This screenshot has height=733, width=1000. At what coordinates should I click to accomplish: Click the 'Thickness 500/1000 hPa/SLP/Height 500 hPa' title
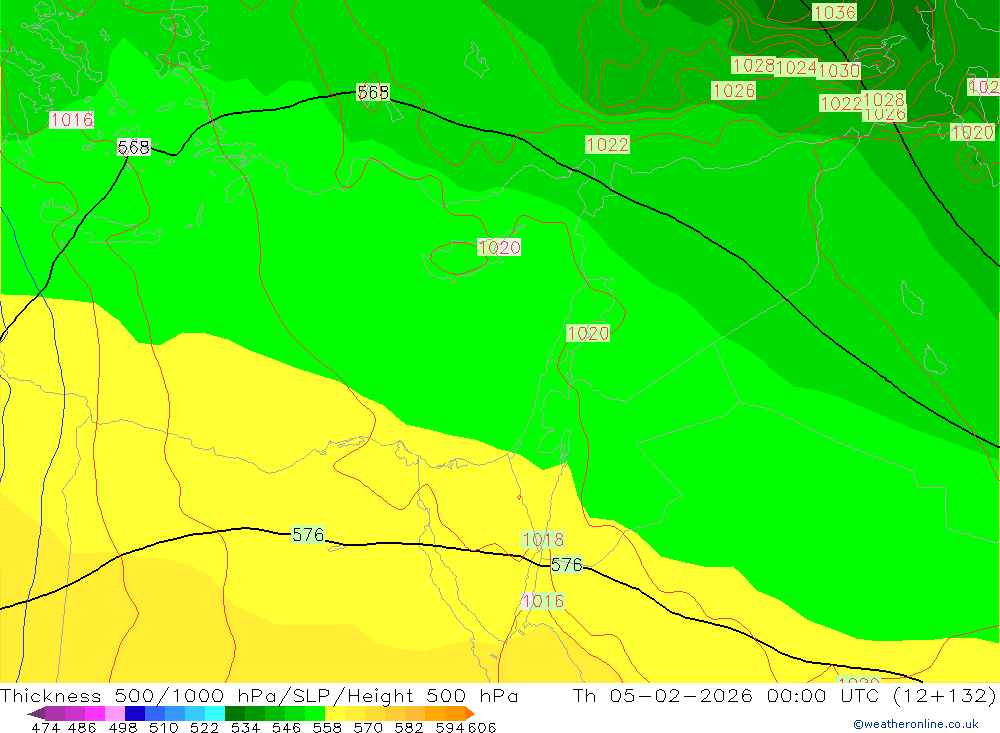259,695
